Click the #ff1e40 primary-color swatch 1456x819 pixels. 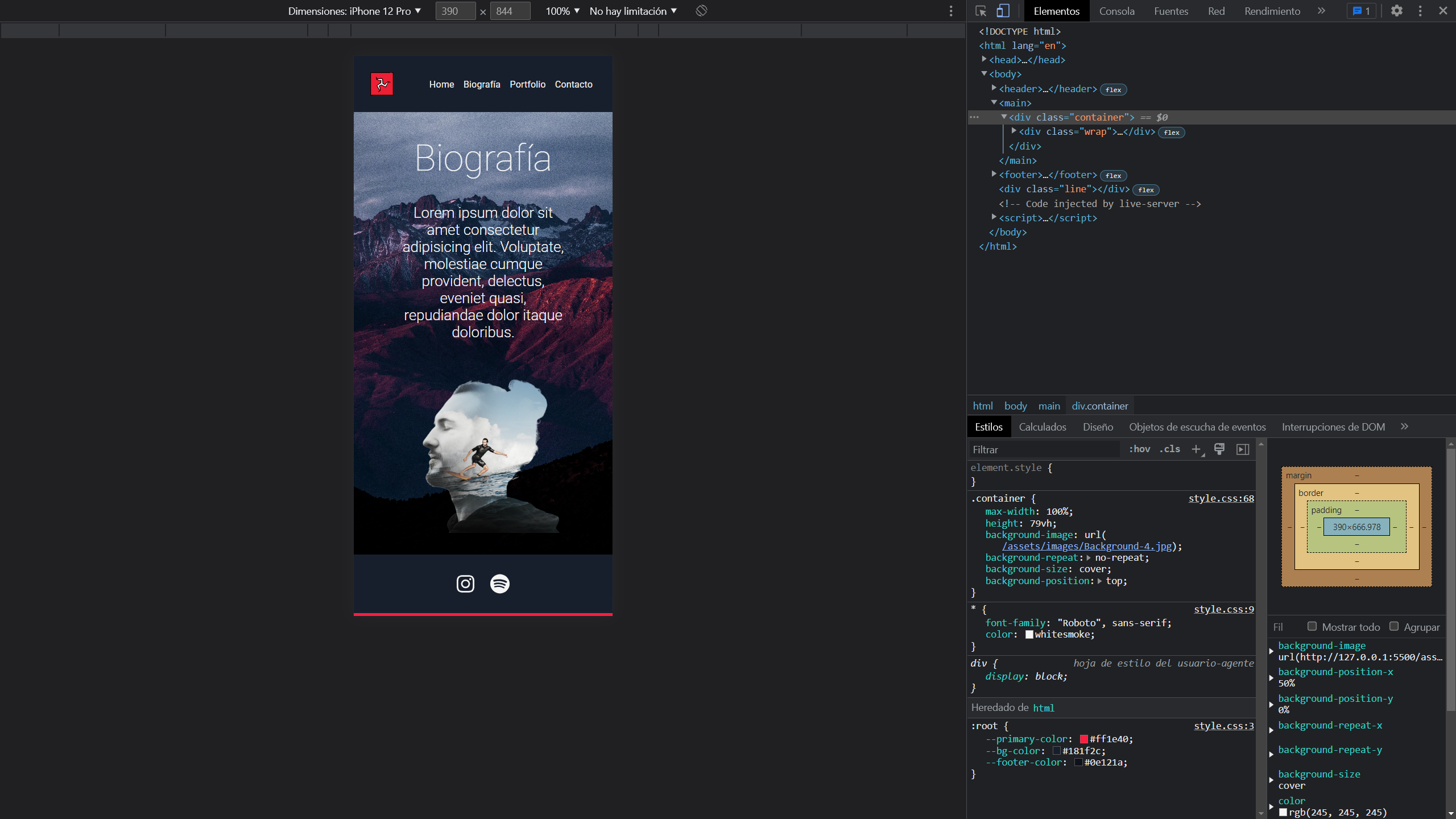(x=1083, y=739)
